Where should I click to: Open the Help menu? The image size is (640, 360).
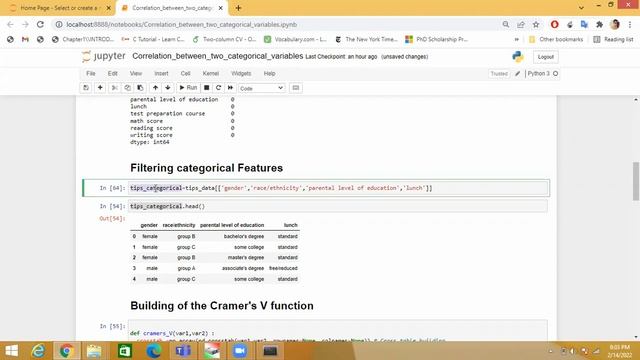pyautogui.click(x=269, y=73)
